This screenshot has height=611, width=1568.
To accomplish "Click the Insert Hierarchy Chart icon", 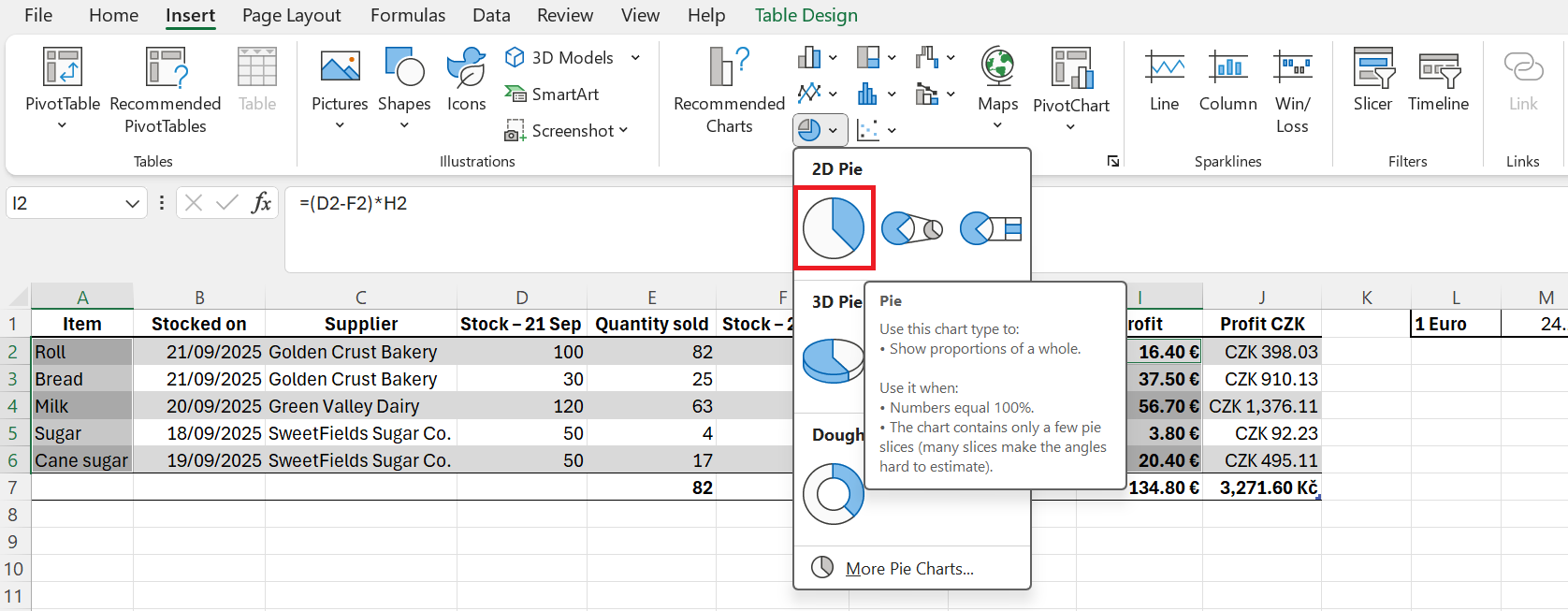I will (868, 58).
